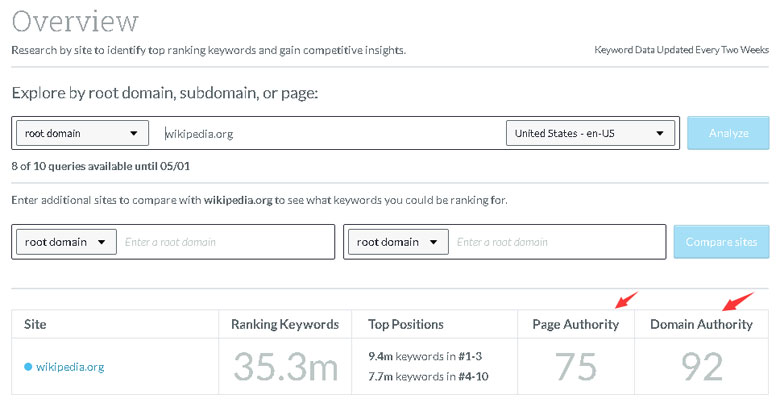This screenshot has height=407, width=780.
Task: Click the Domain Authority score 92
Action: [701, 368]
